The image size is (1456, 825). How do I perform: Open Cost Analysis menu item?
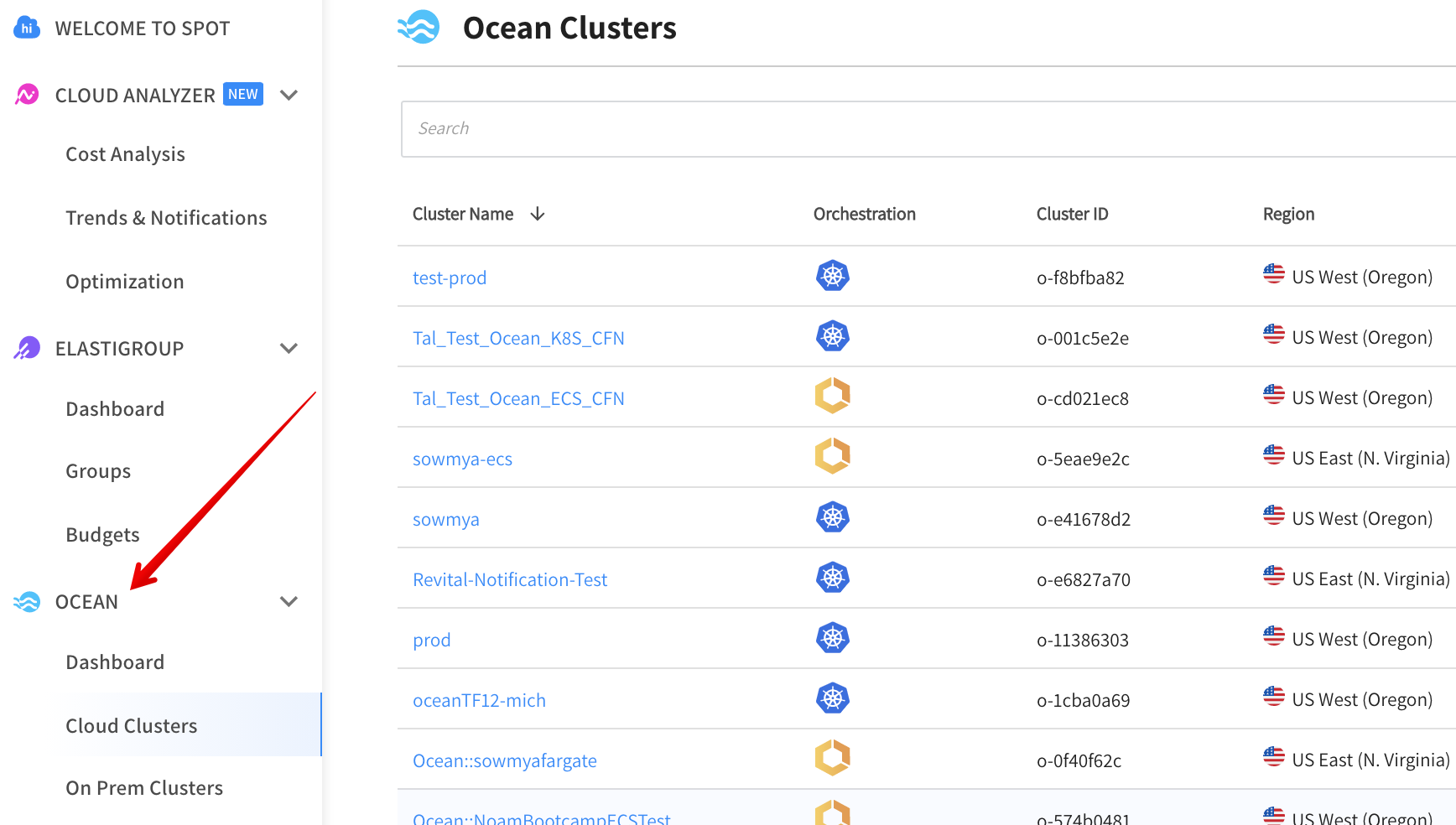(125, 154)
